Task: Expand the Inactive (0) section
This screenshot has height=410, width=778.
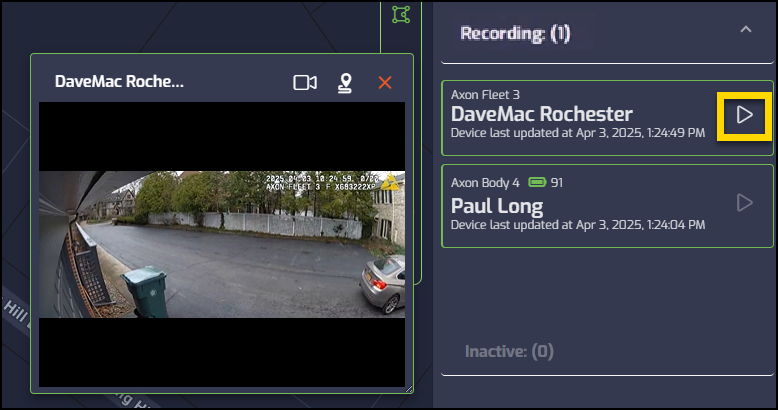Action: click(509, 351)
